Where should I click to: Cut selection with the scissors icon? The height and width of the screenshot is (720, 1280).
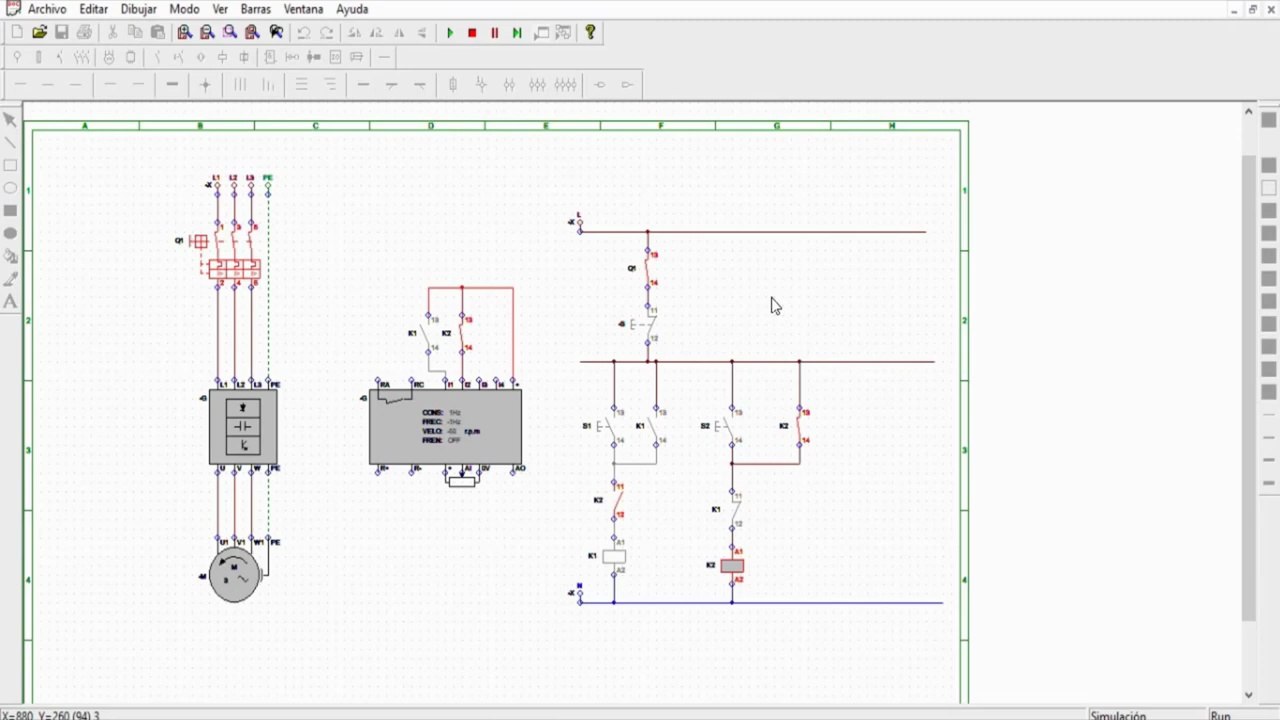(x=112, y=33)
